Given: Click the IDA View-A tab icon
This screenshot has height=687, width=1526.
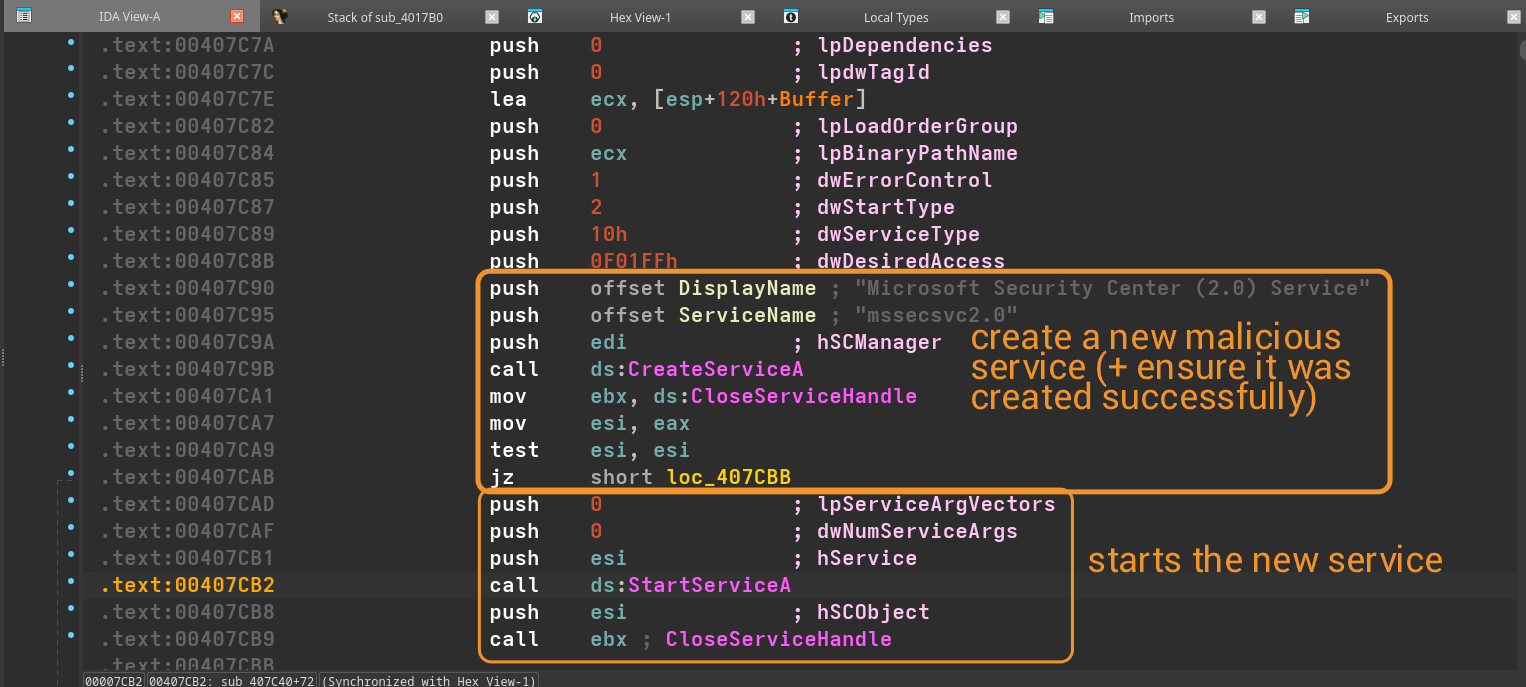Looking at the screenshot, I should point(24,16).
